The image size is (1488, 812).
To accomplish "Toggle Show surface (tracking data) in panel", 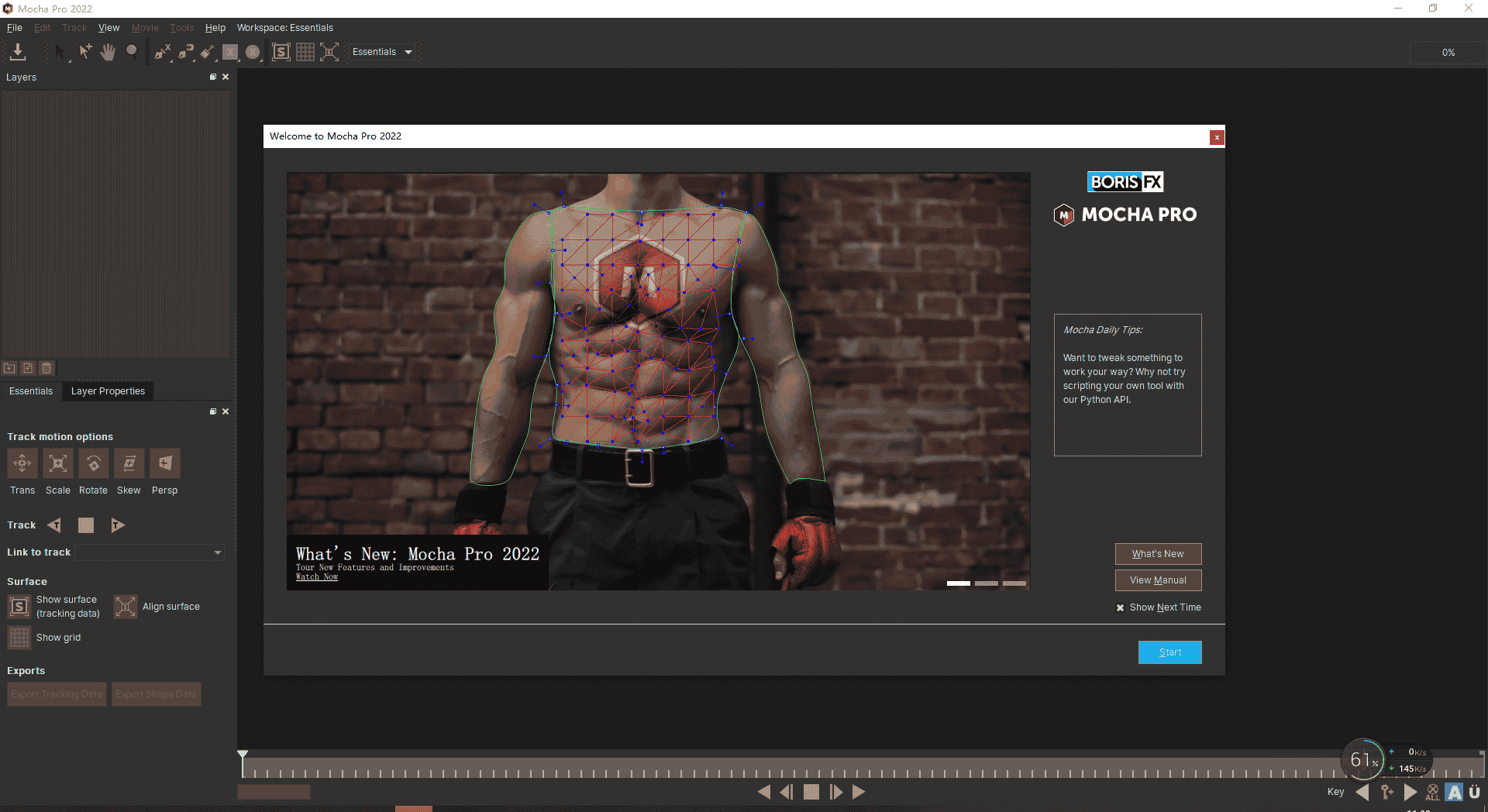I will (x=19, y=607).
